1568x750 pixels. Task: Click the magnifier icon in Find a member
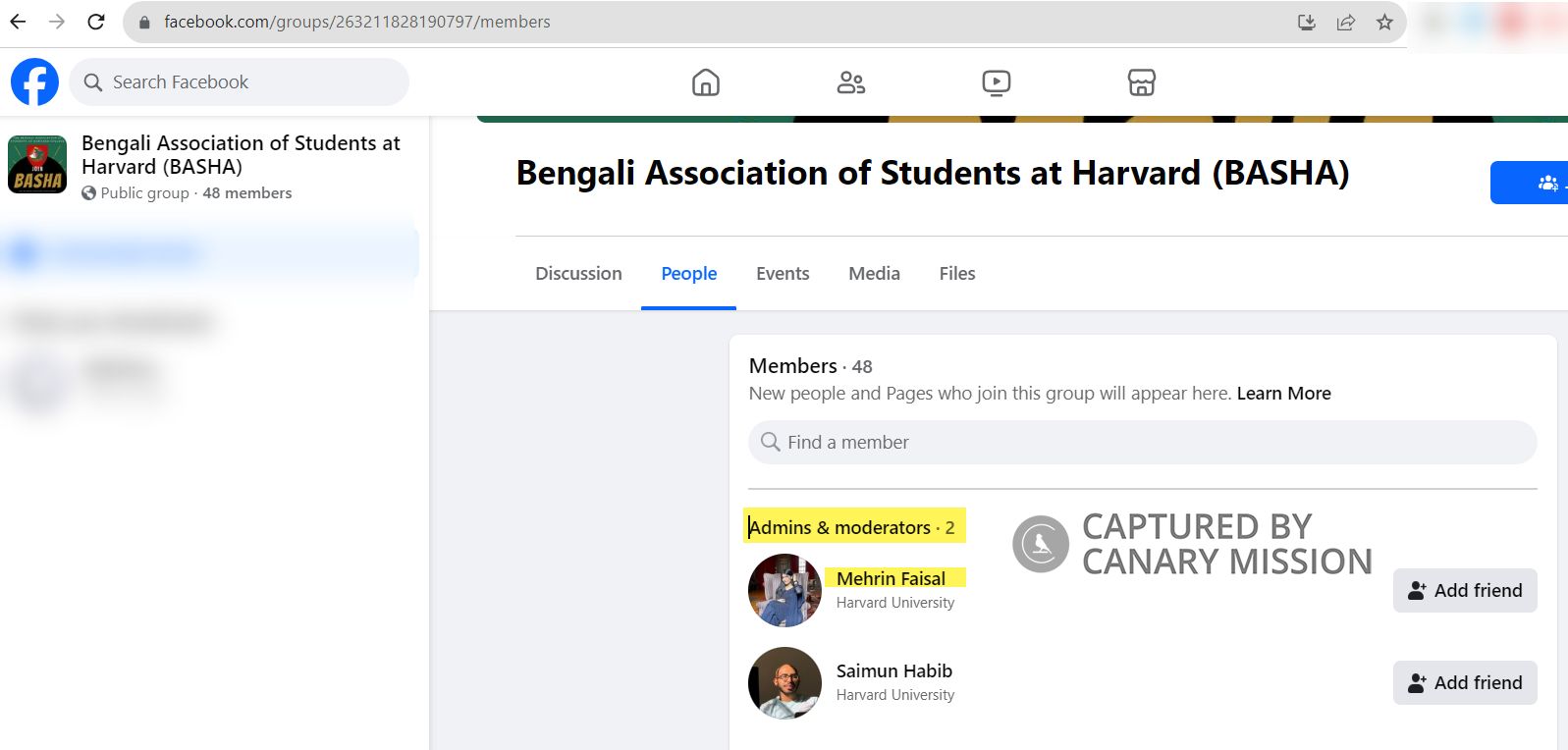tap(771, 442)
